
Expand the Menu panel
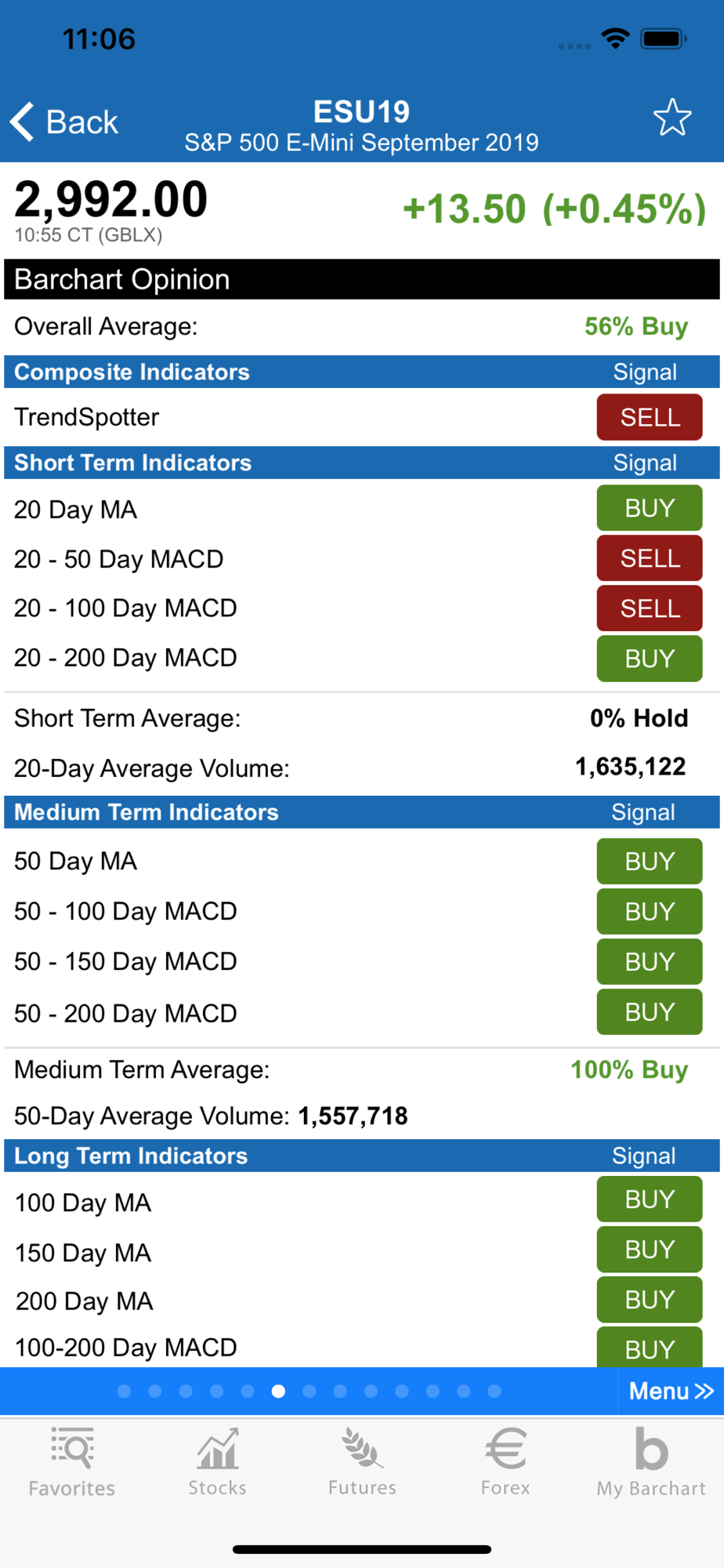click(x=671, y=1392)
